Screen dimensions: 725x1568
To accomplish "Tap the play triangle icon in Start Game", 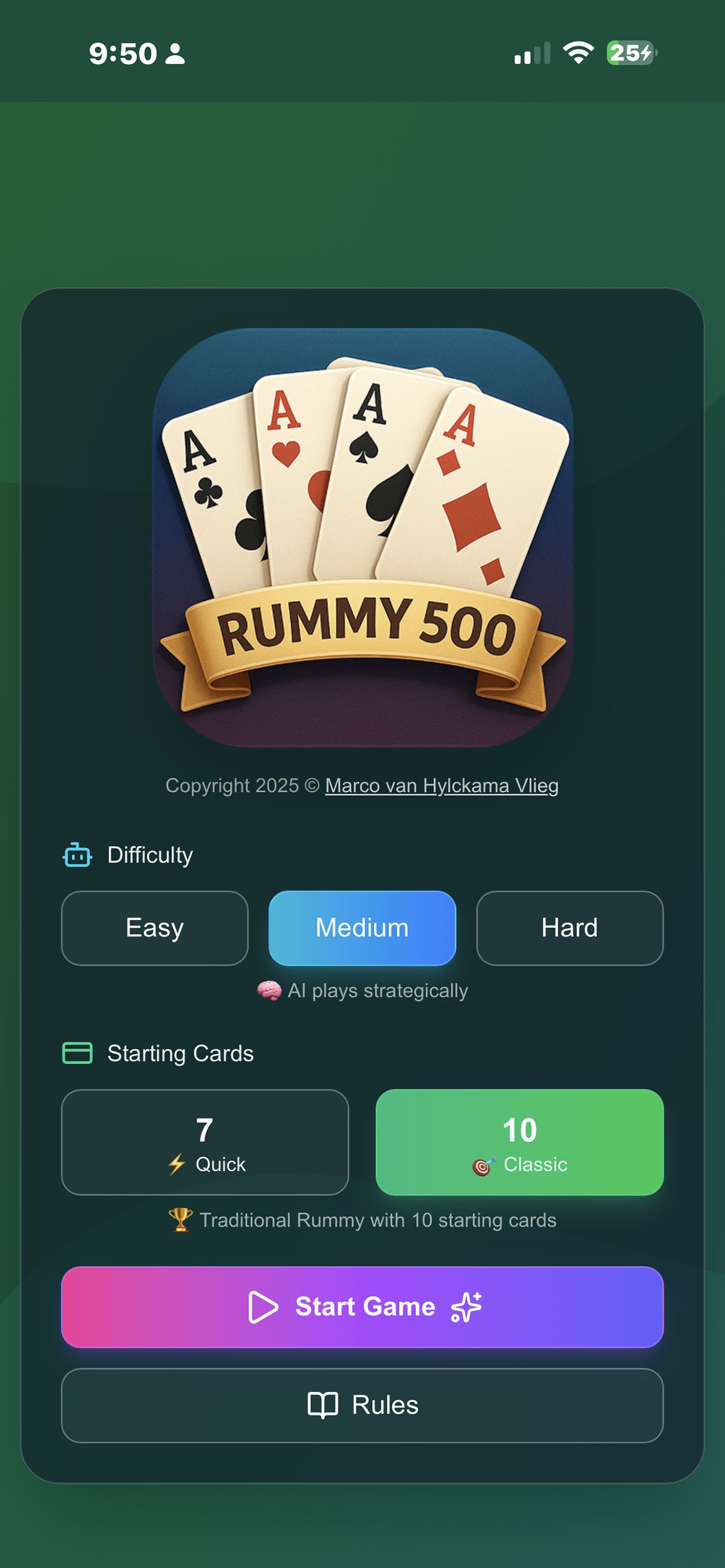I will pyautogui.click(x=263, y=1307).
